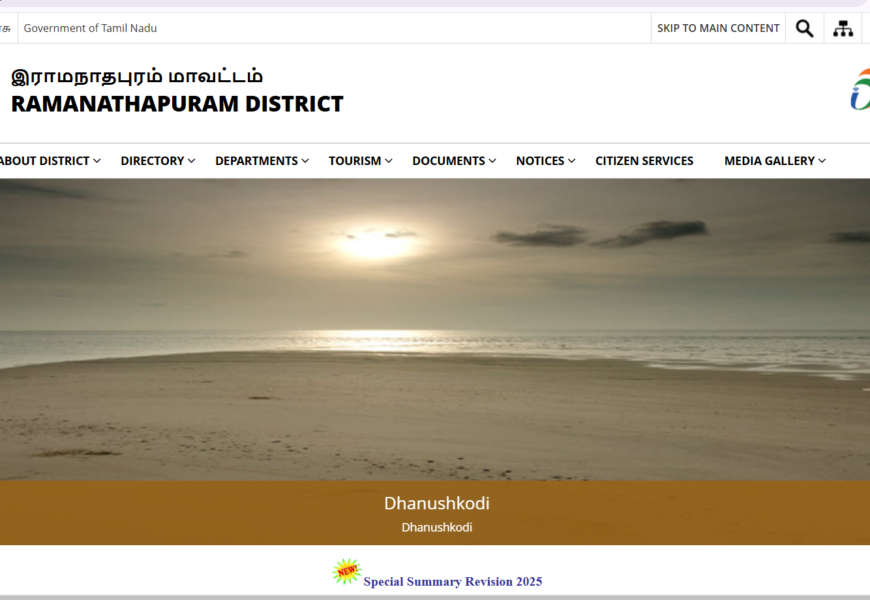Click the Government of Tamil Nadu link
Screen dimensions: 870x600
[90, 28]
